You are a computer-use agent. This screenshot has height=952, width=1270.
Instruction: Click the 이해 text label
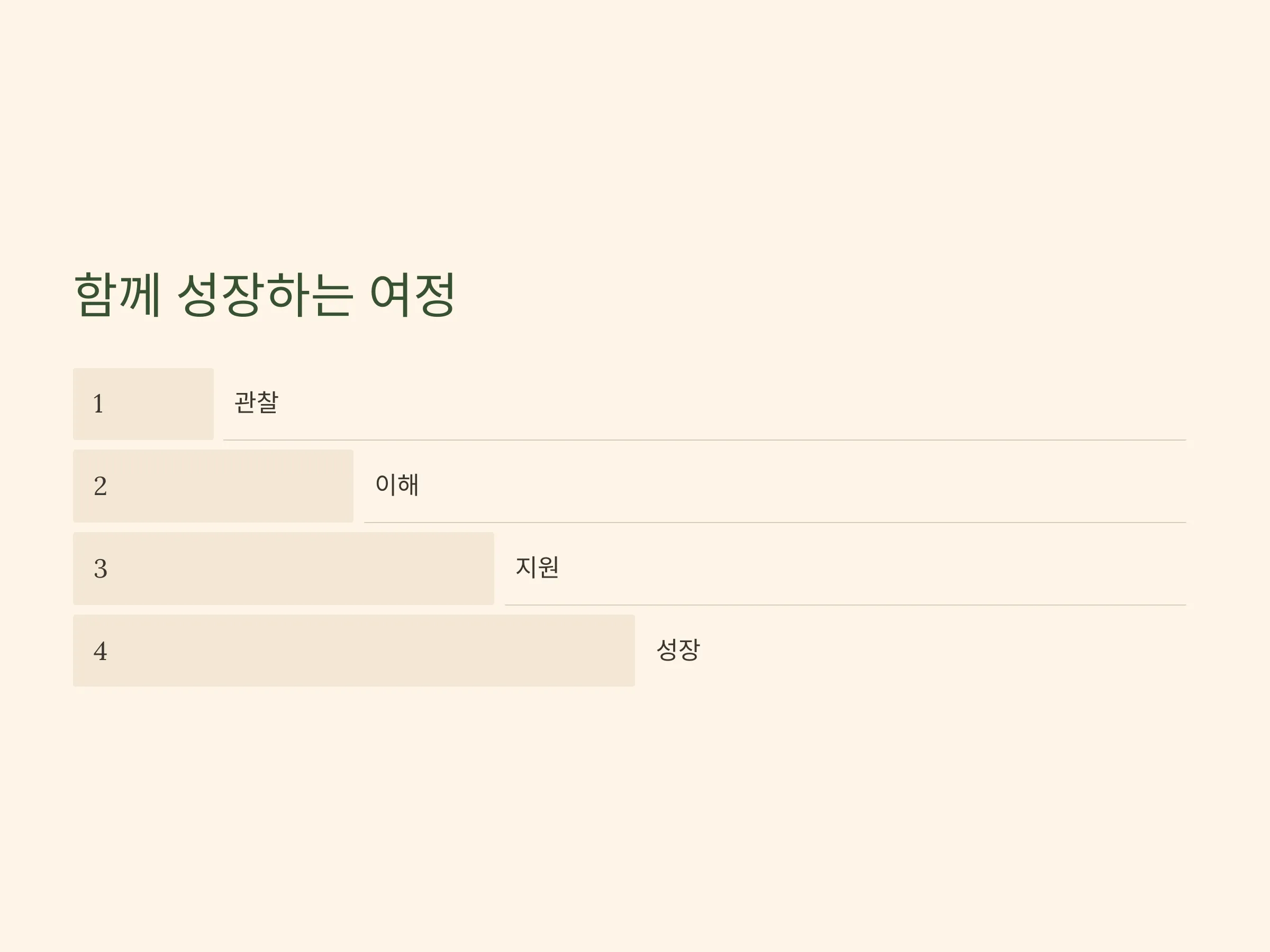pyautogui.click(x=397, y=485)
